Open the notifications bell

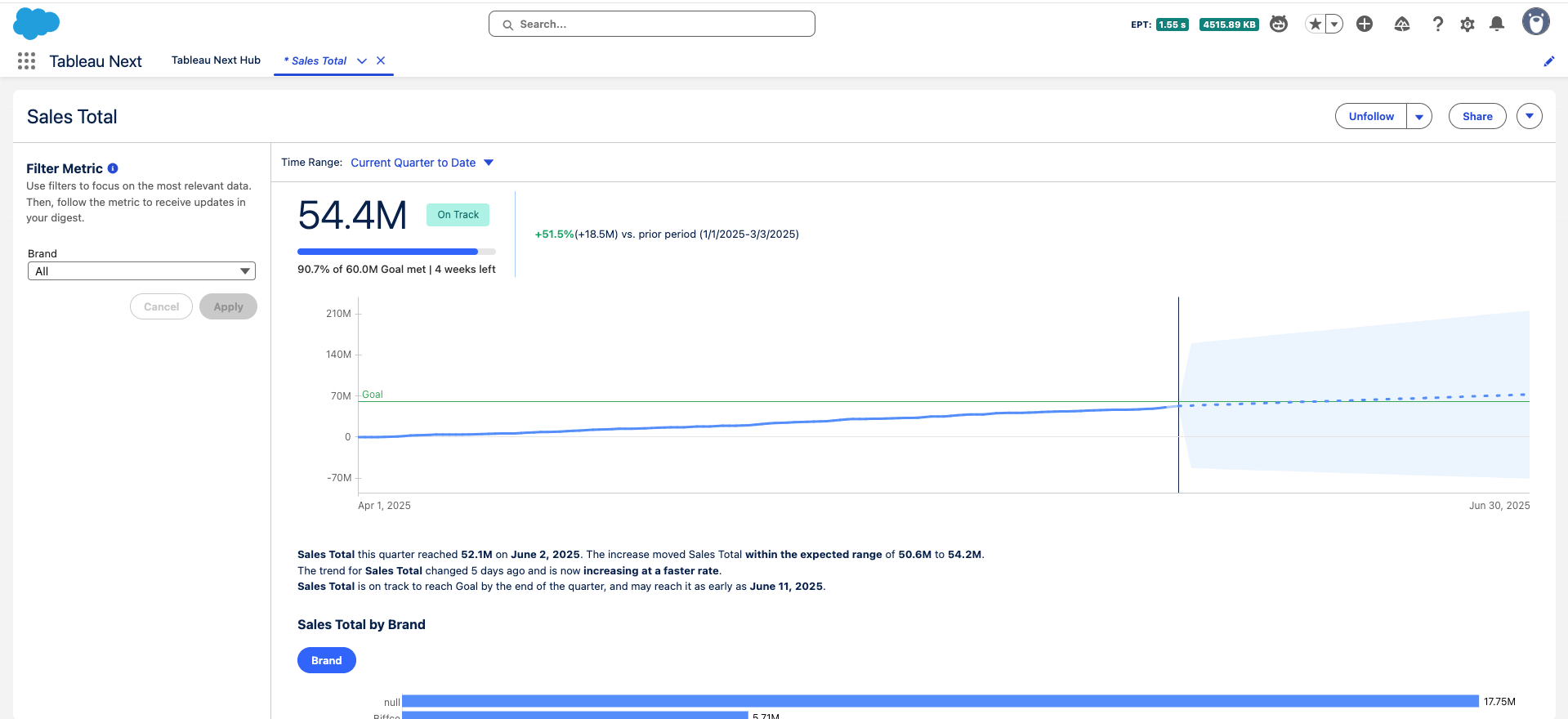(1497, 25)
